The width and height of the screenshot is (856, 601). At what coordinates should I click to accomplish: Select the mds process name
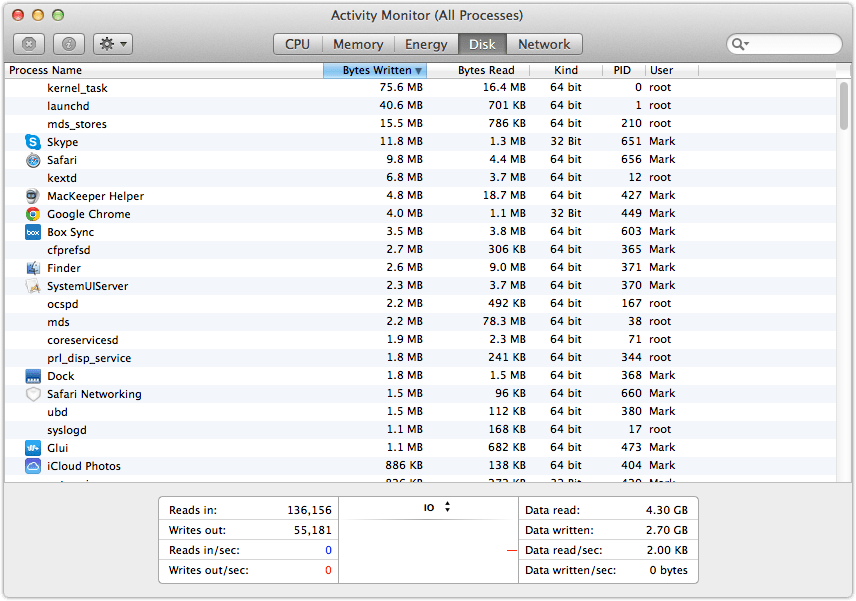tap(58, 322)
